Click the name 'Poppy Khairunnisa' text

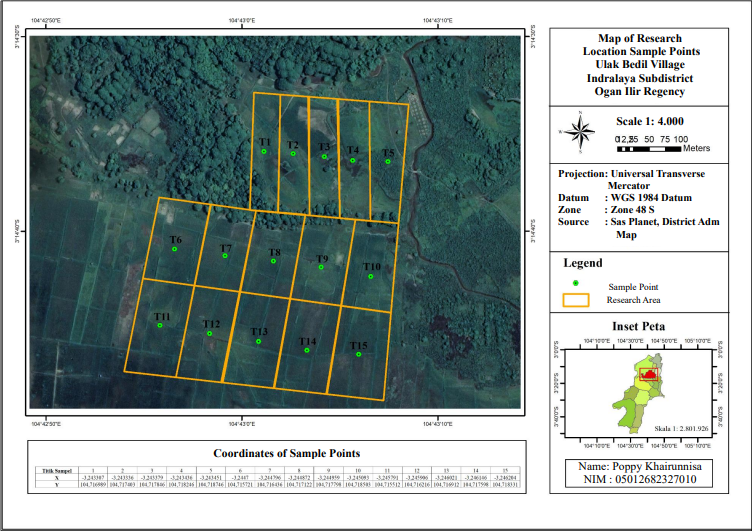(641, 467)
